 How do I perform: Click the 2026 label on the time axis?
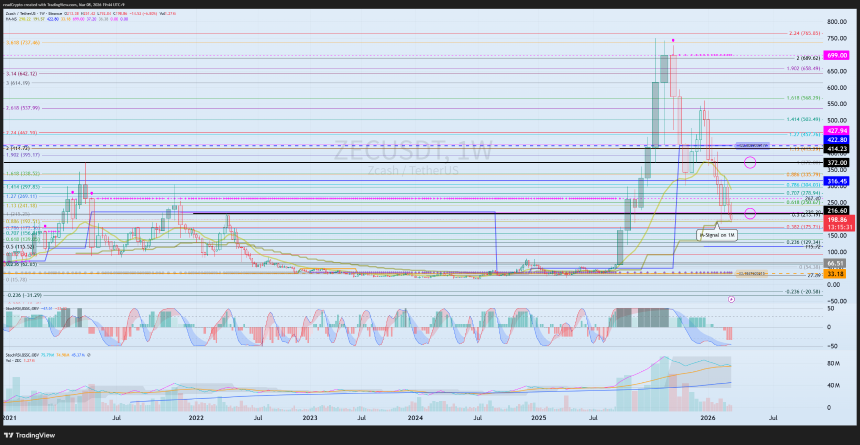pos(709,418)
